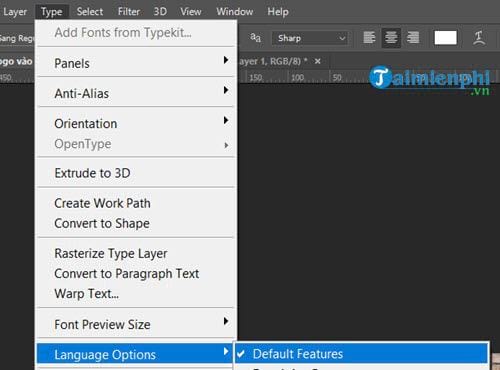Choose Rasterize Type Layer
This screenshot has width=500, height=370.
[136, 253]
